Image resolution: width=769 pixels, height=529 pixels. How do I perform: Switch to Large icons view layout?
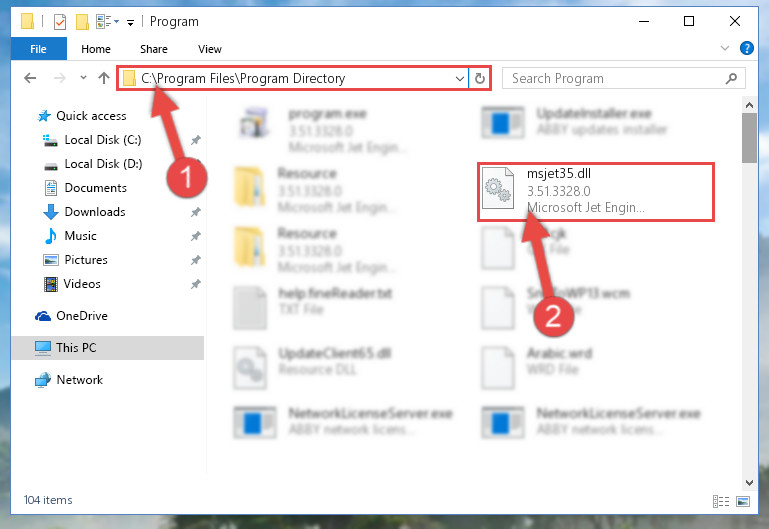pos(743,501)
